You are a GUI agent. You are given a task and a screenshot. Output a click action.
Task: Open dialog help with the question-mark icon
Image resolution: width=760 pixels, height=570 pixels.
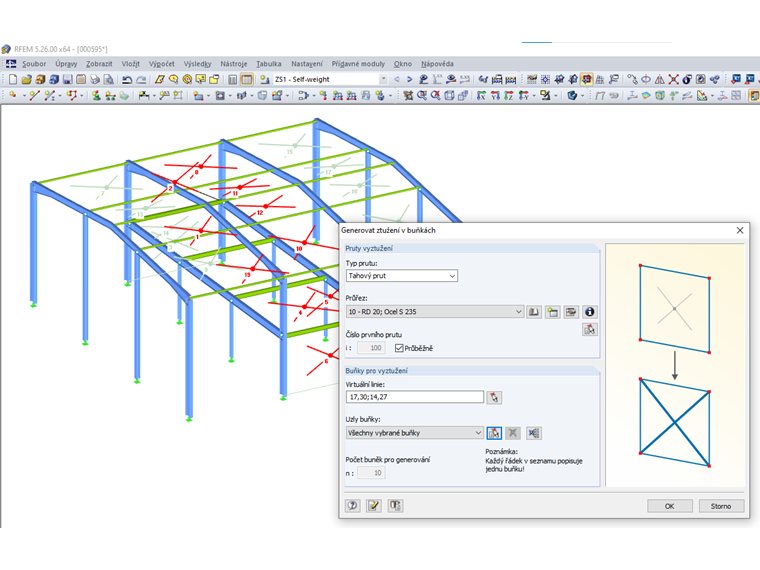click(x=352, y=506)
